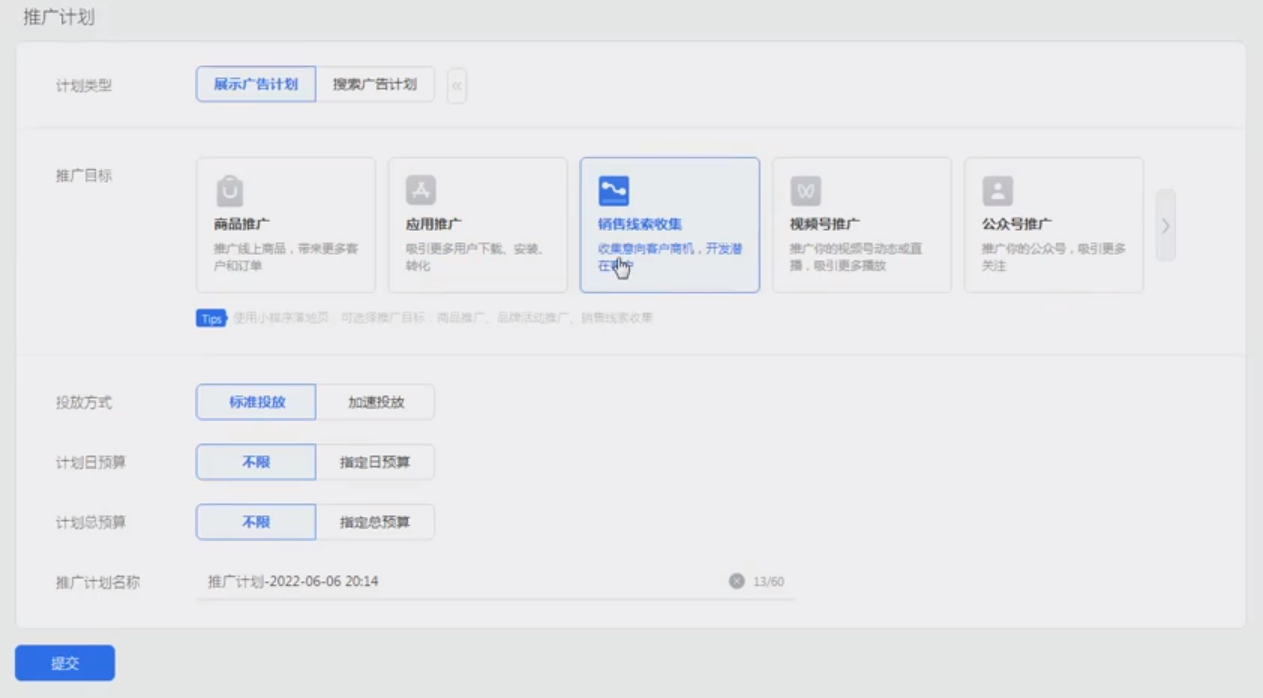Click the blue 销售线索收集 icon
1263x698 pixels.
tap(614, 191)
